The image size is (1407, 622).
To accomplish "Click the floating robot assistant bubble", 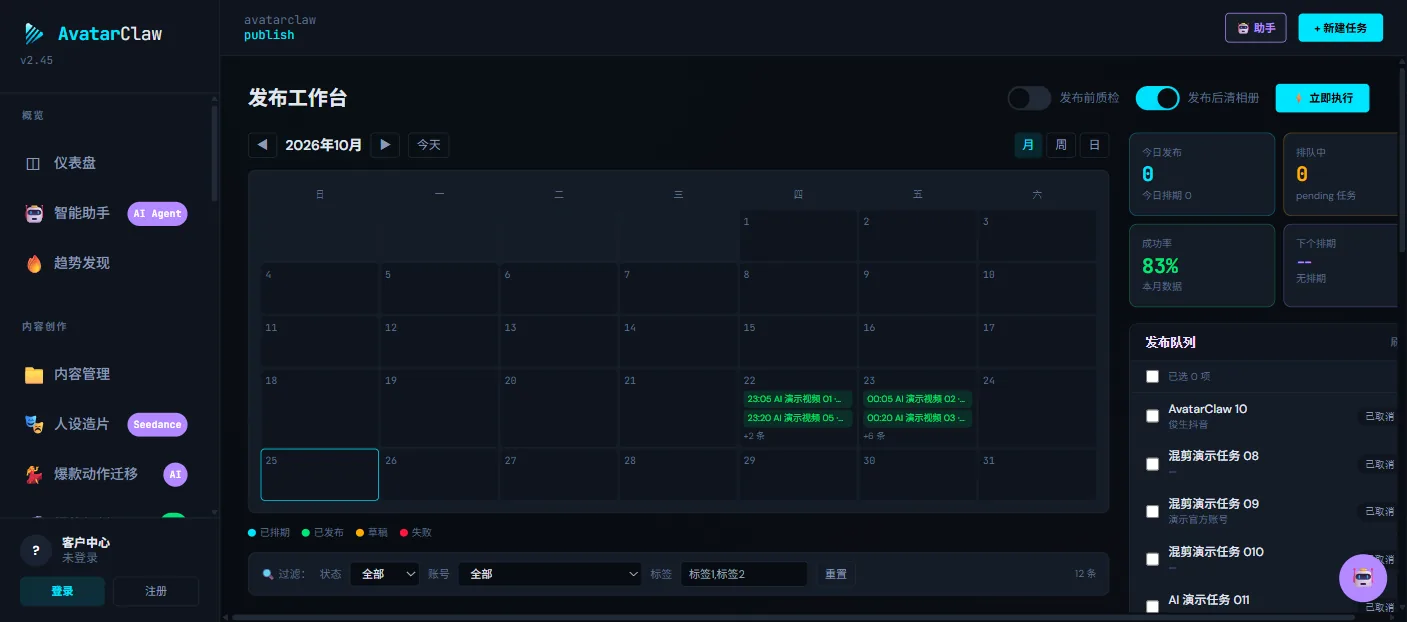I will pyautogui.click(x=1362, y=577).
